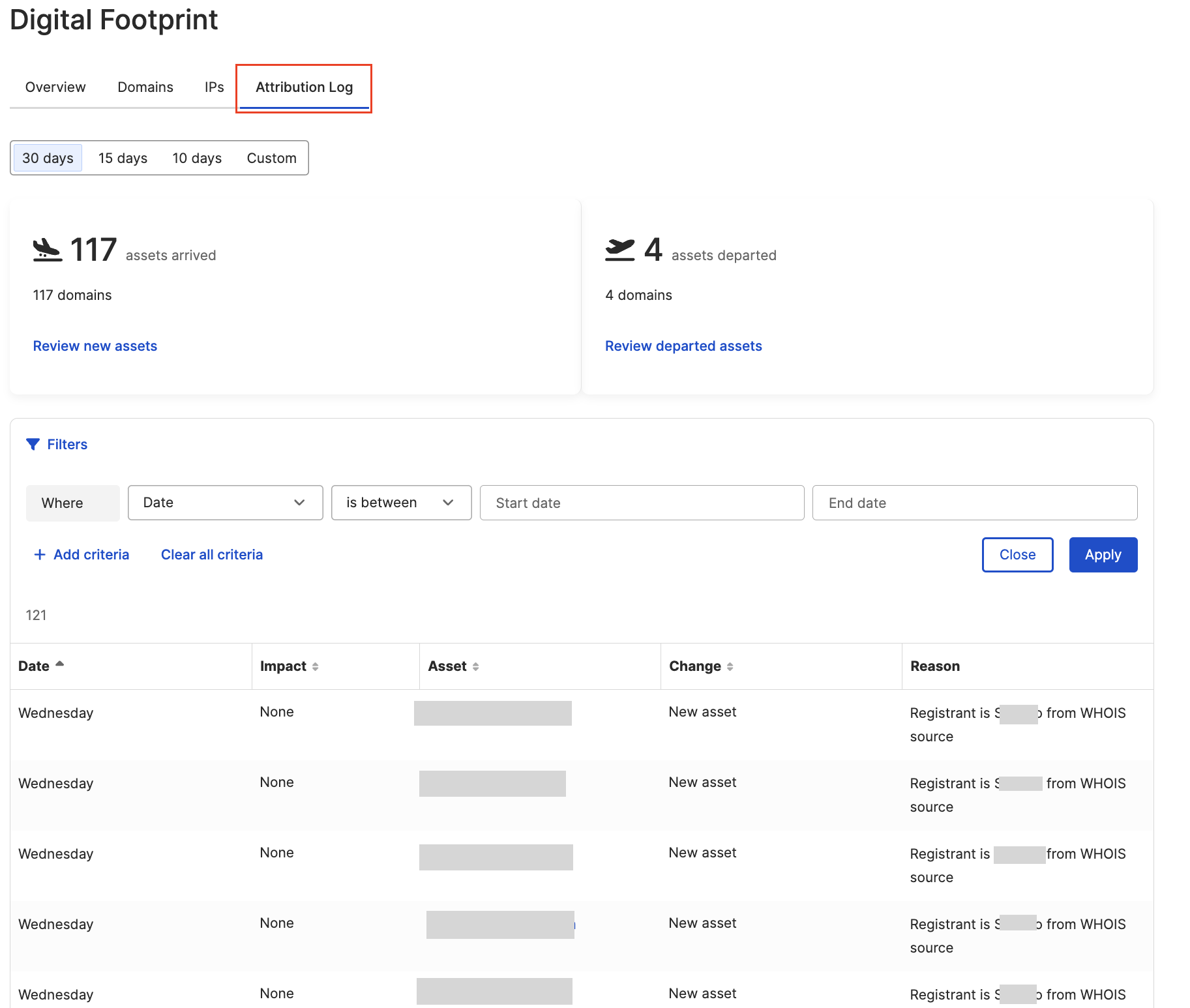Click the arriving plane icon near assets arrived
Screen dimensions: 1190x1008
click(x=47, y=250)
